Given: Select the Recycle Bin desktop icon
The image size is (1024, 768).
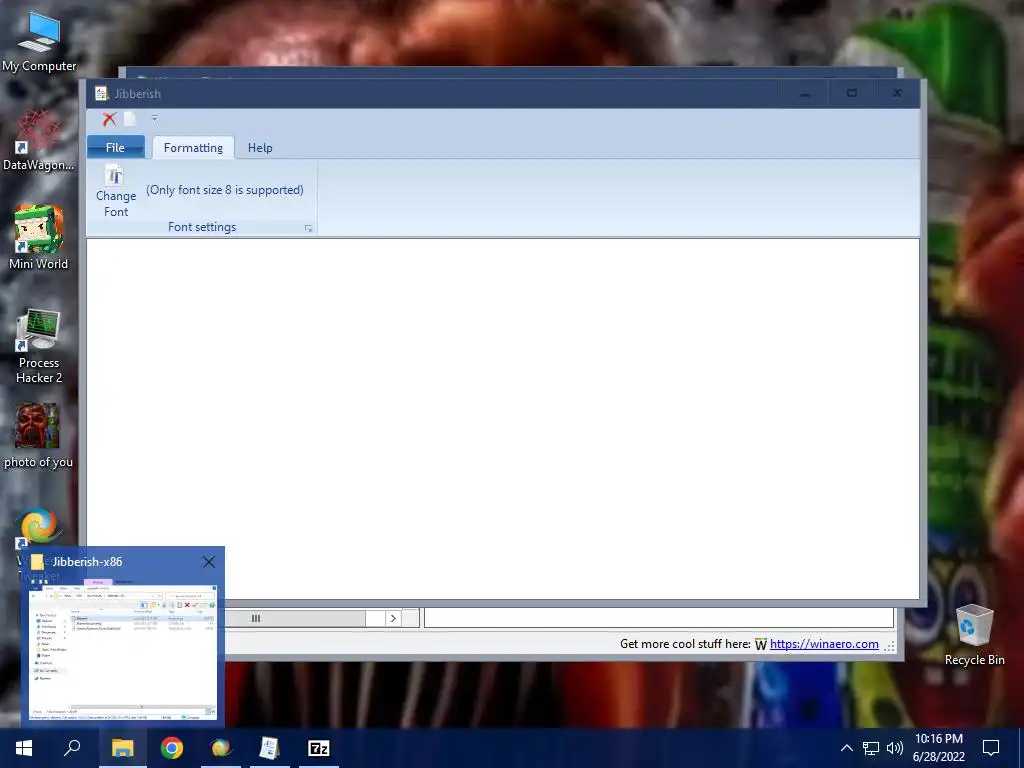Looking at the screenshot, I should (x=974, y=635).
